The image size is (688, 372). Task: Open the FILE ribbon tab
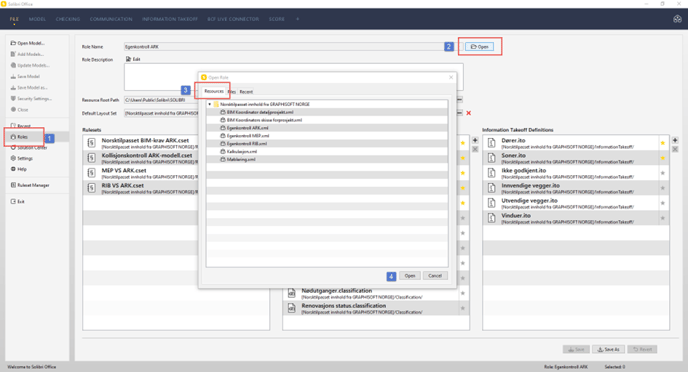click(x=14, y=19)
